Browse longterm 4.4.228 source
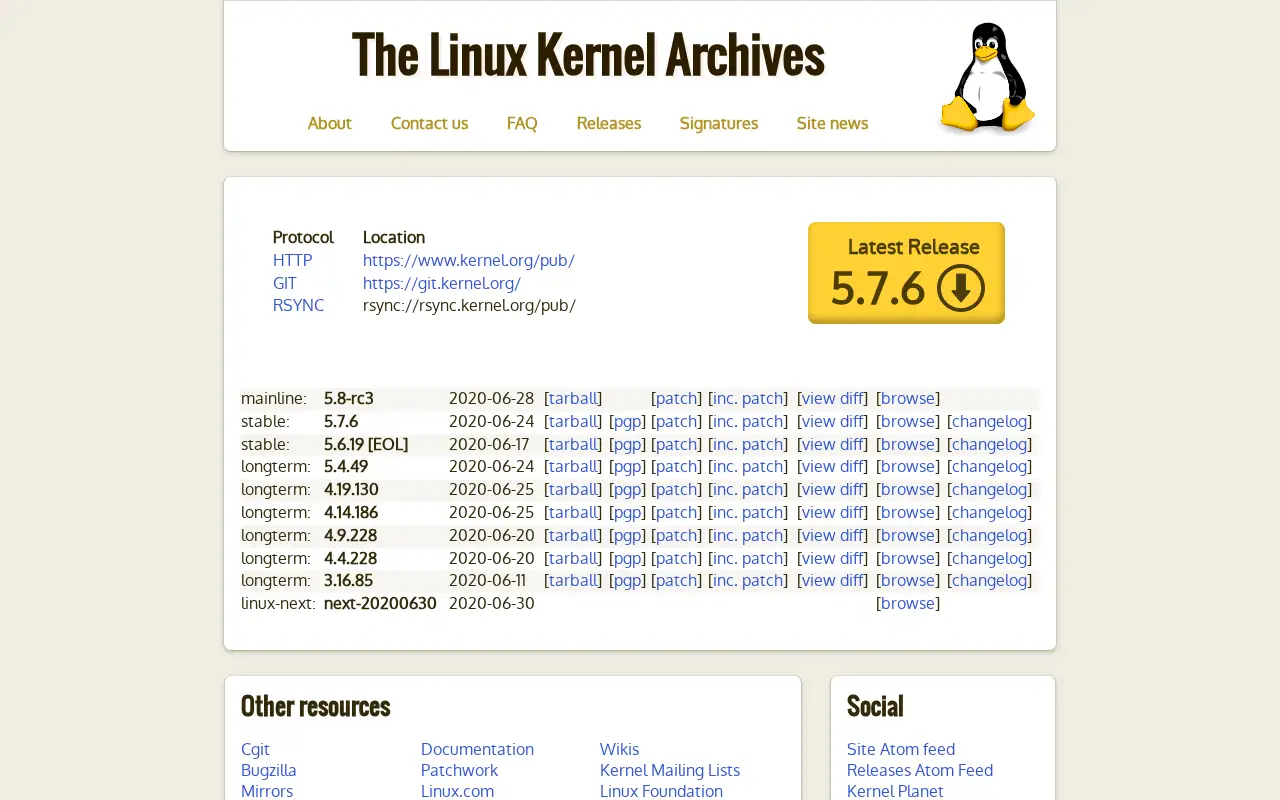This screenshot has height=800, width=1280. (x=907, y=558)
